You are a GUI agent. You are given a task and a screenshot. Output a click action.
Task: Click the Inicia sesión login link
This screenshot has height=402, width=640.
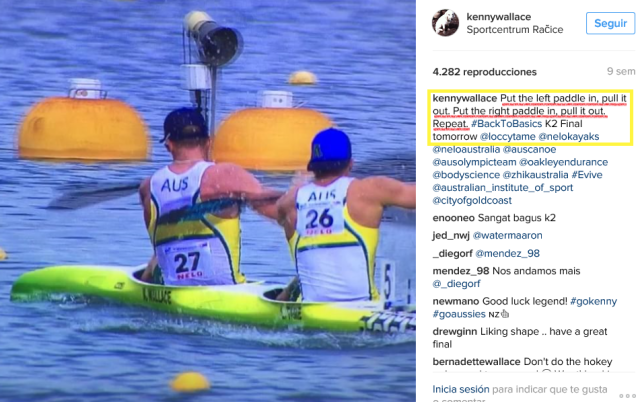(x=461, y=389)
